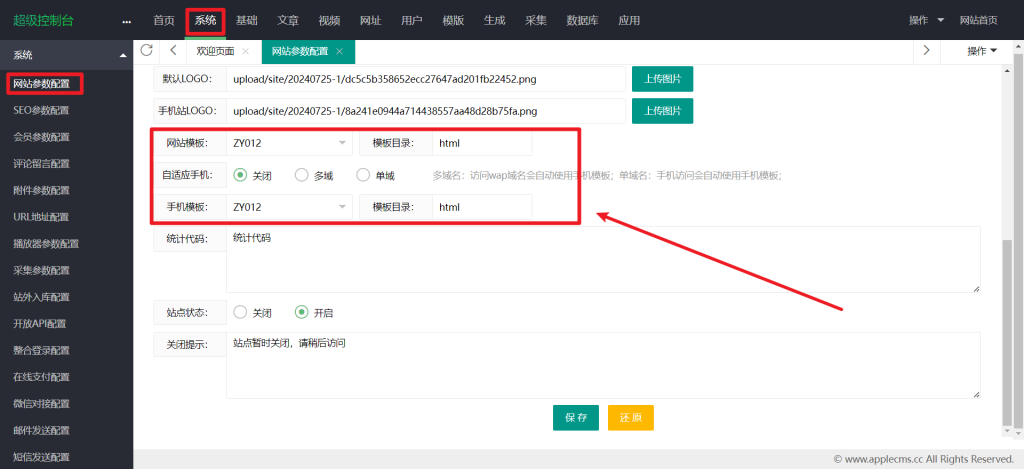This screenshot has height=469, width=1024.
Task: Close the 网站参数配置 tab
Action: tap(340, 51)
